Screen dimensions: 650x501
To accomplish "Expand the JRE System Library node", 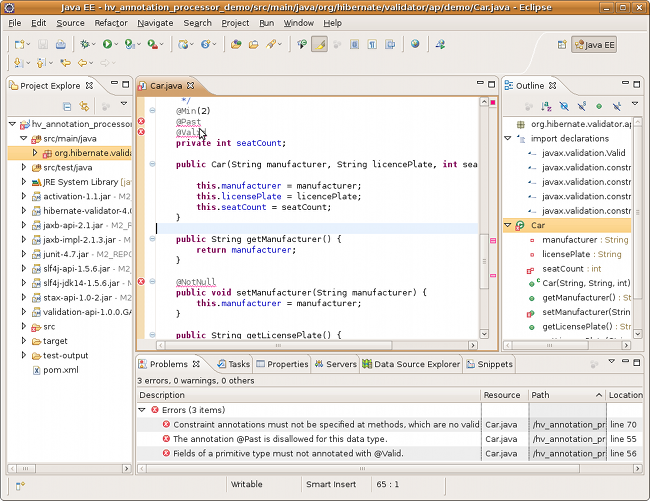I will [x=24, y=182].
